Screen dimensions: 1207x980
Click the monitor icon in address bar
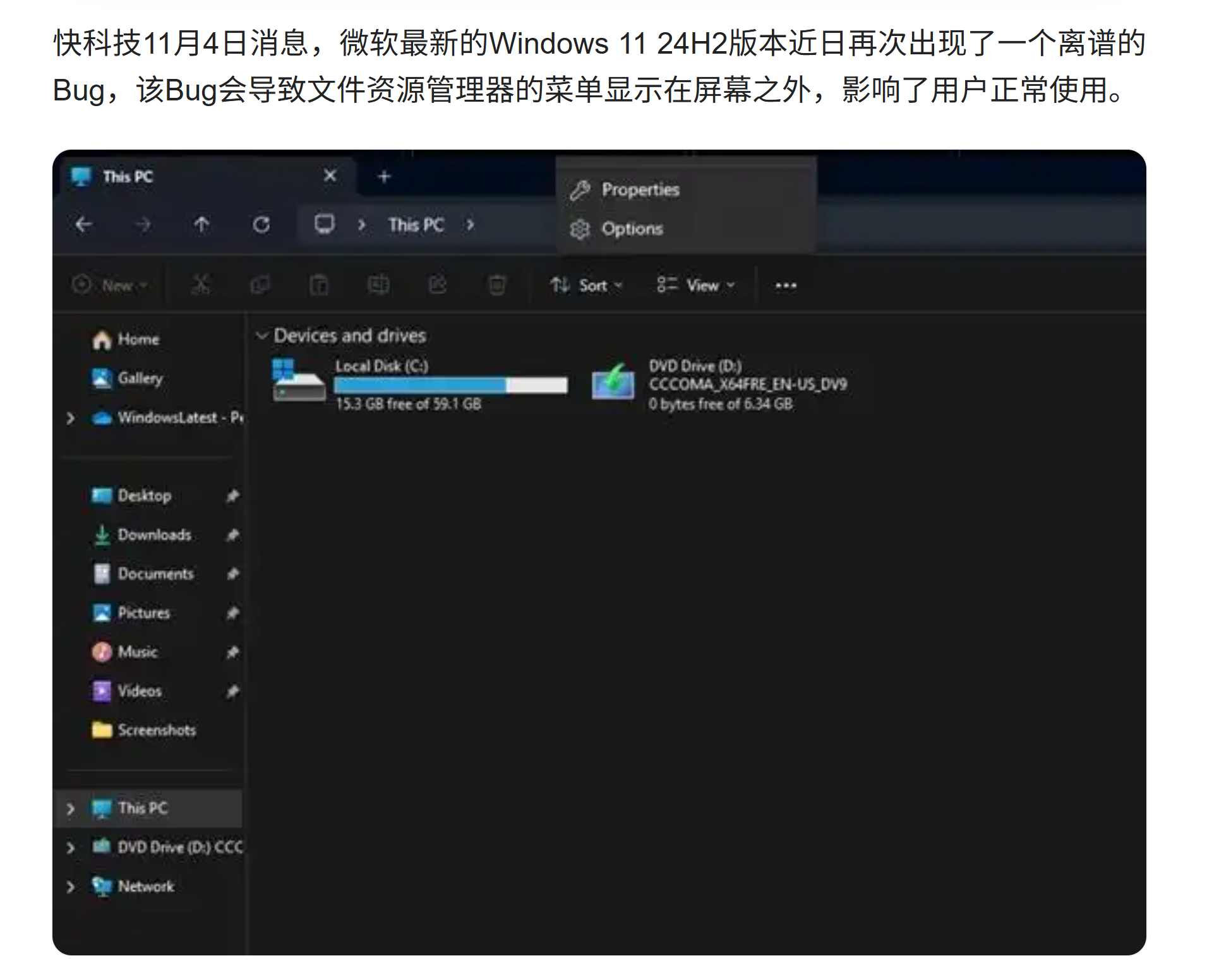coord(325,224)
